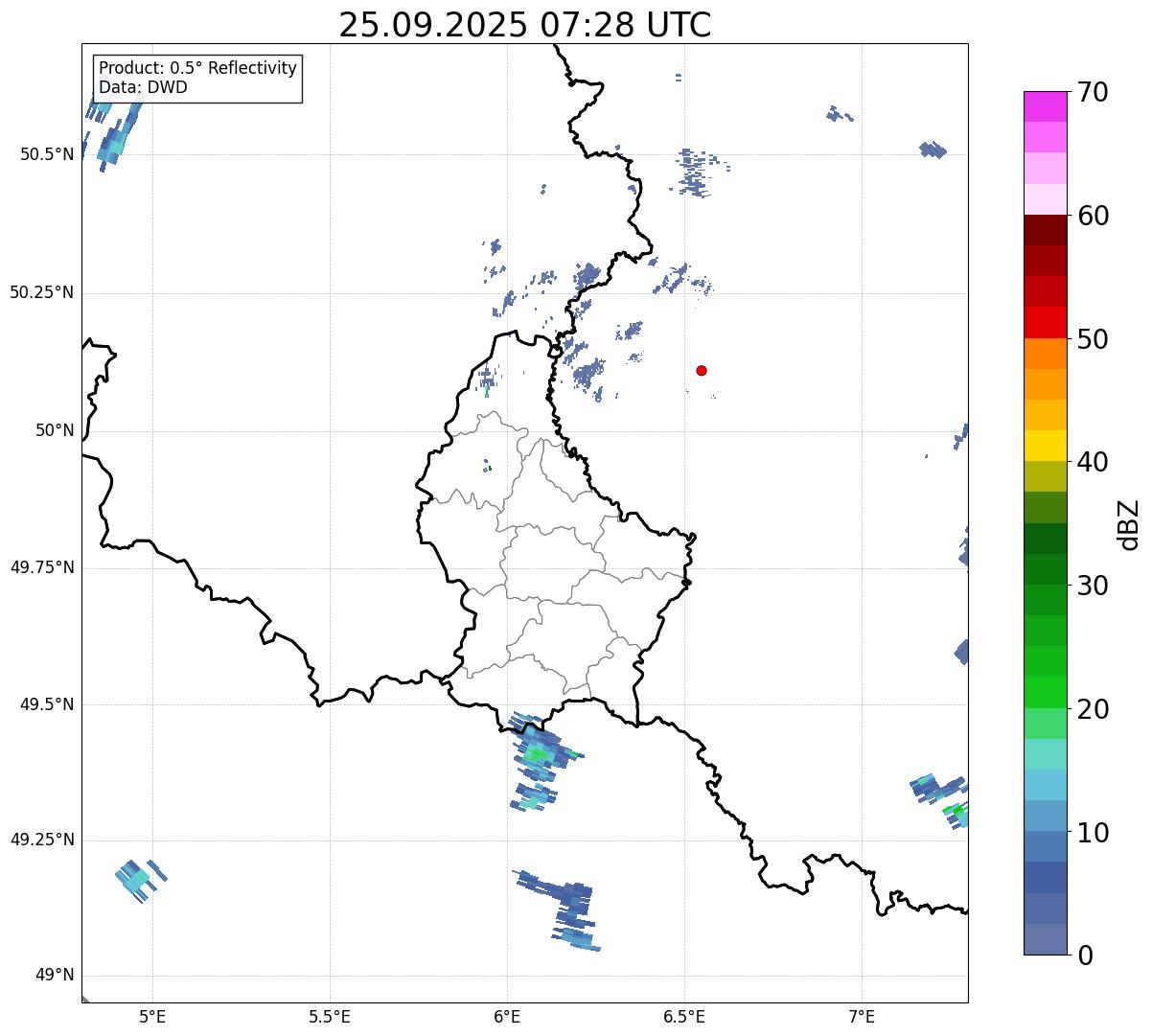The width and height of the screenshot is (1152, 1036).
Task: Click the latitude label 49.75°N
Action: (42, 567)
